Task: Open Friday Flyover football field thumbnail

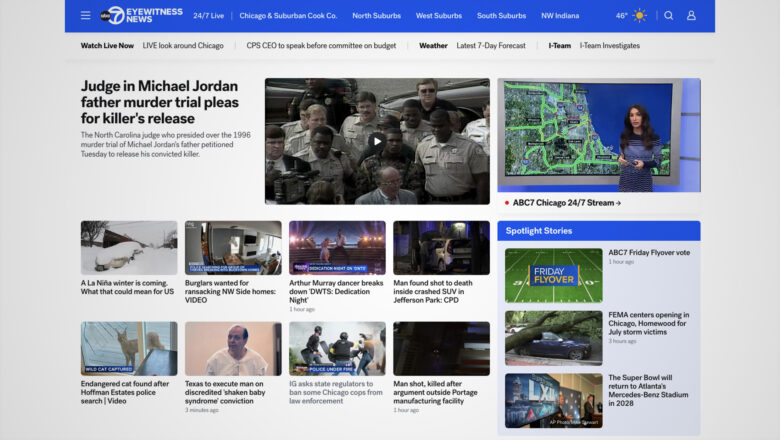Action: (x=554, y=275)
